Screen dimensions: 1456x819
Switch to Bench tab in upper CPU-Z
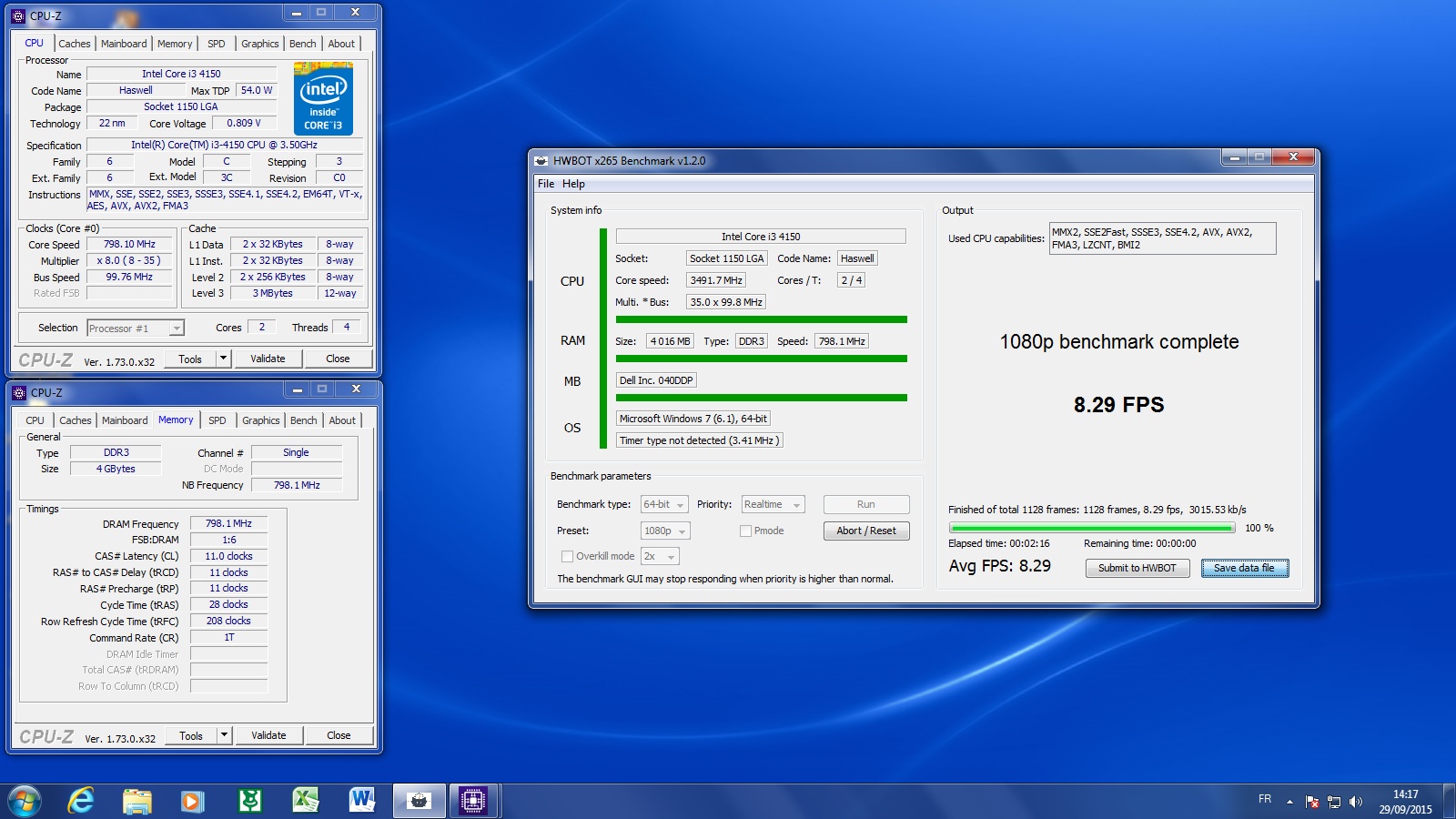[x=303, y=44]
